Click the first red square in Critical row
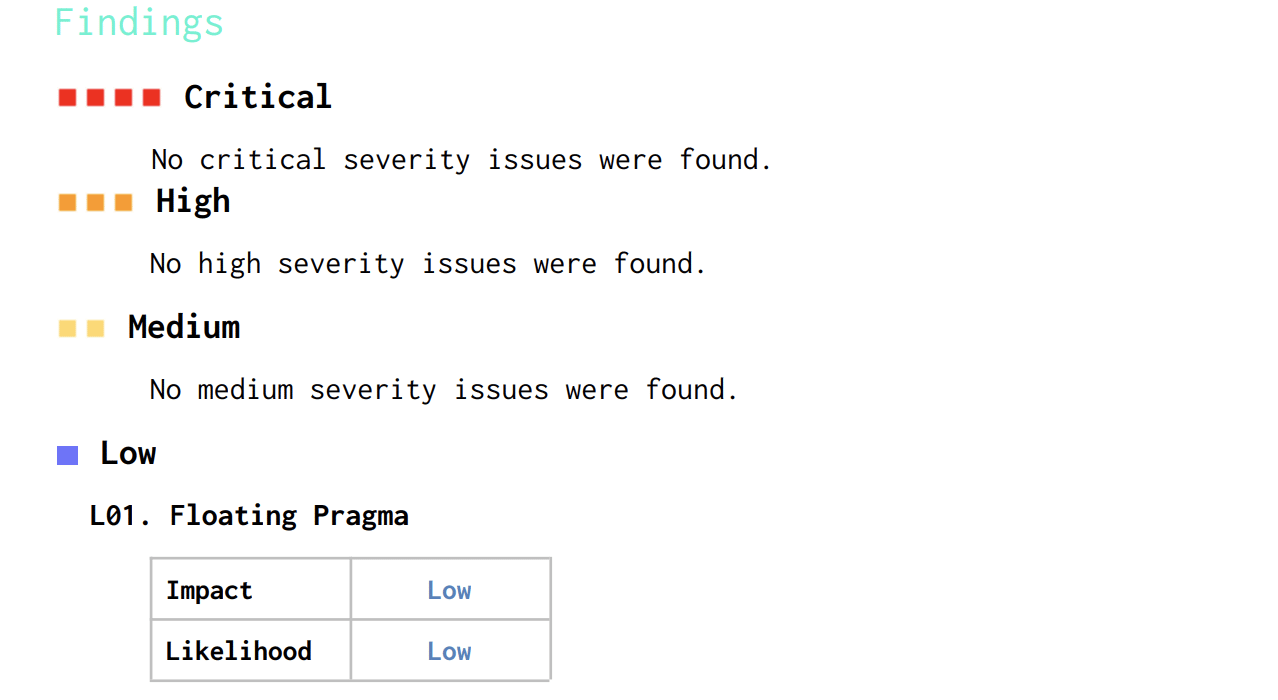 pos(67,97)
